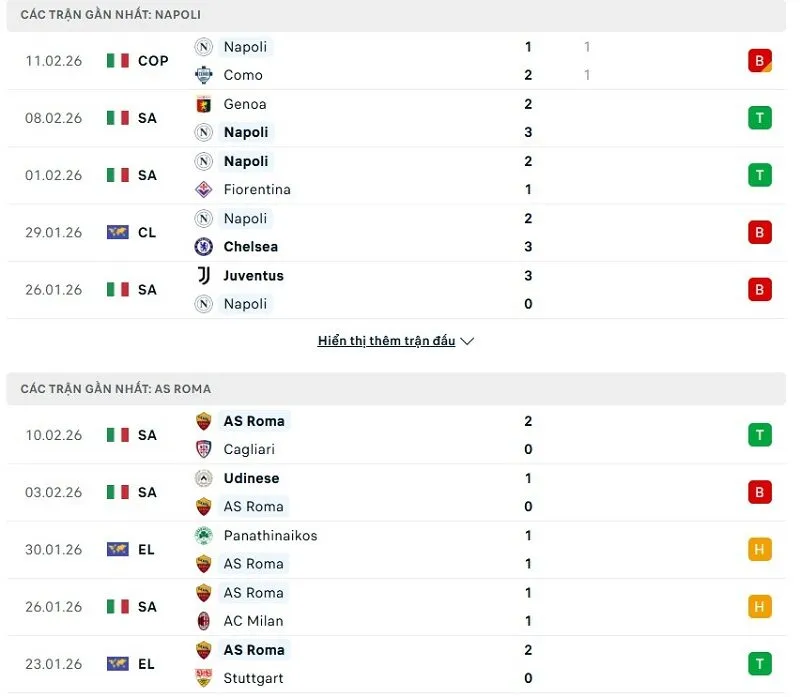800x697 pixels.
Task: Click the red B badge for Chelsea match
Action: point(759,232)
